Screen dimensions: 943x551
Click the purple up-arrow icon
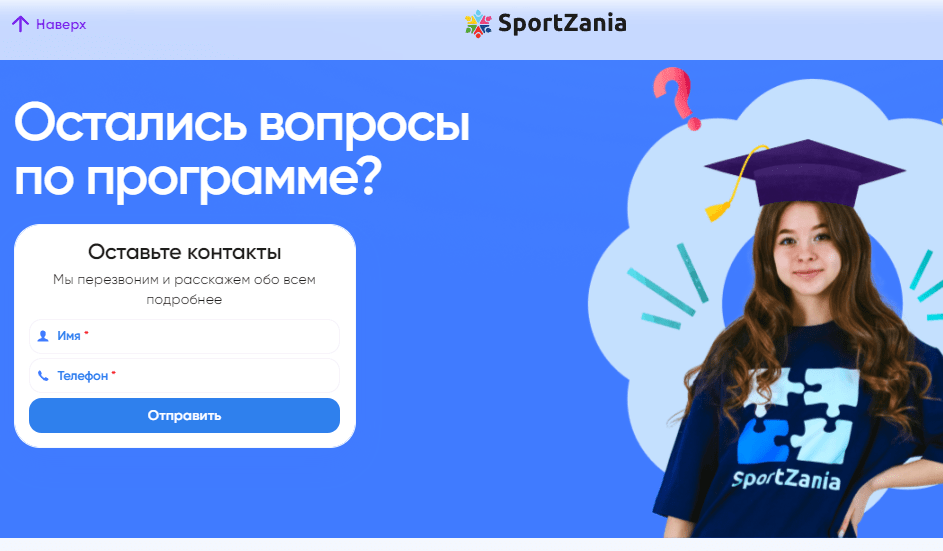(20, 24)
